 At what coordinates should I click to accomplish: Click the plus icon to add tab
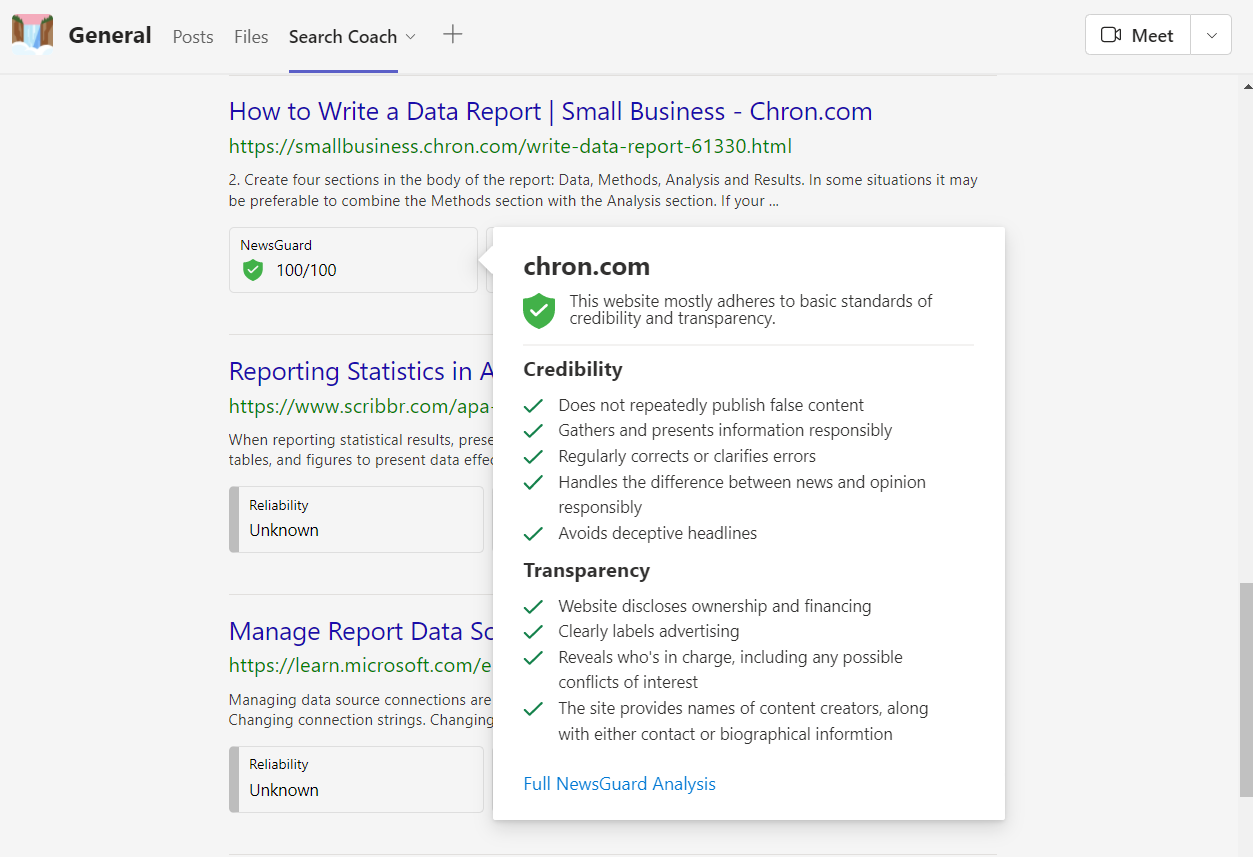coord(453,35)
